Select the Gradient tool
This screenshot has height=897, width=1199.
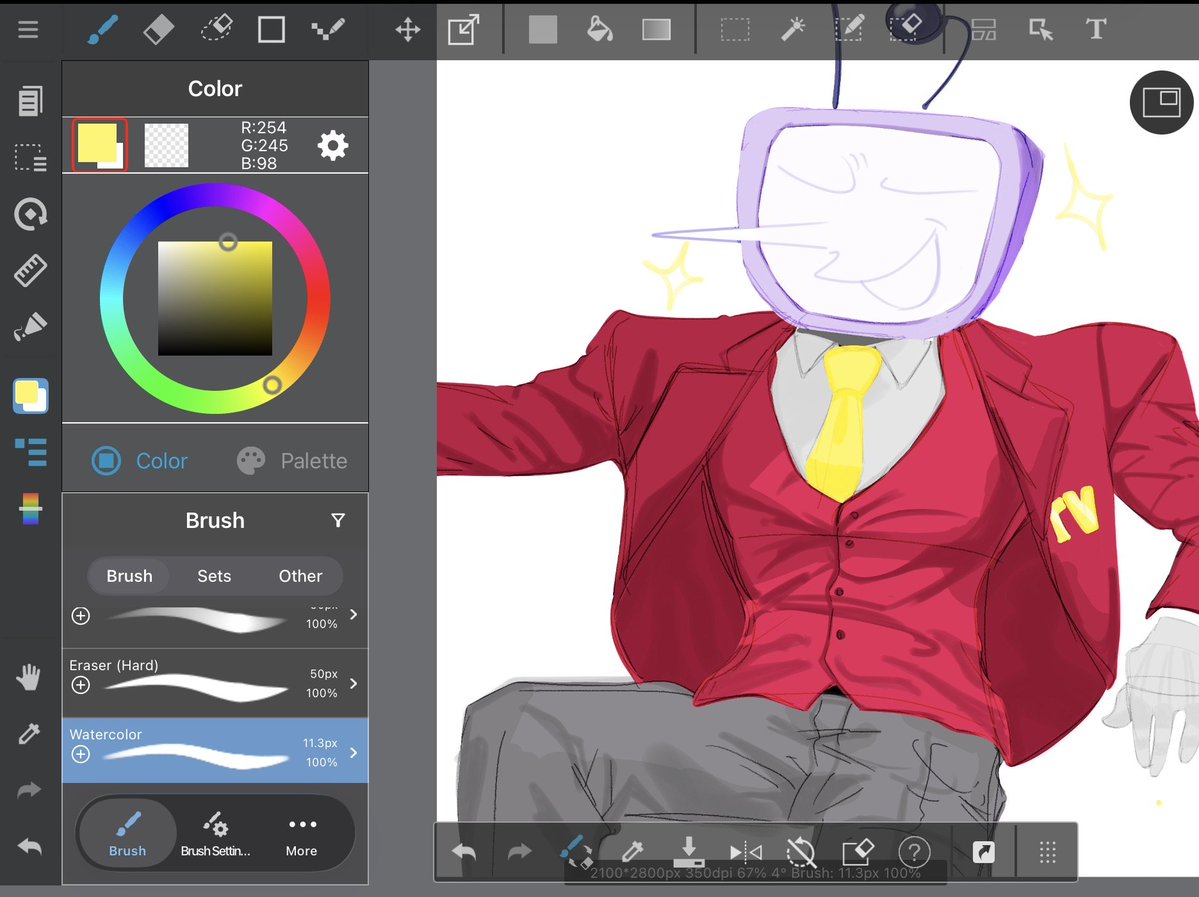coord(656,30)
